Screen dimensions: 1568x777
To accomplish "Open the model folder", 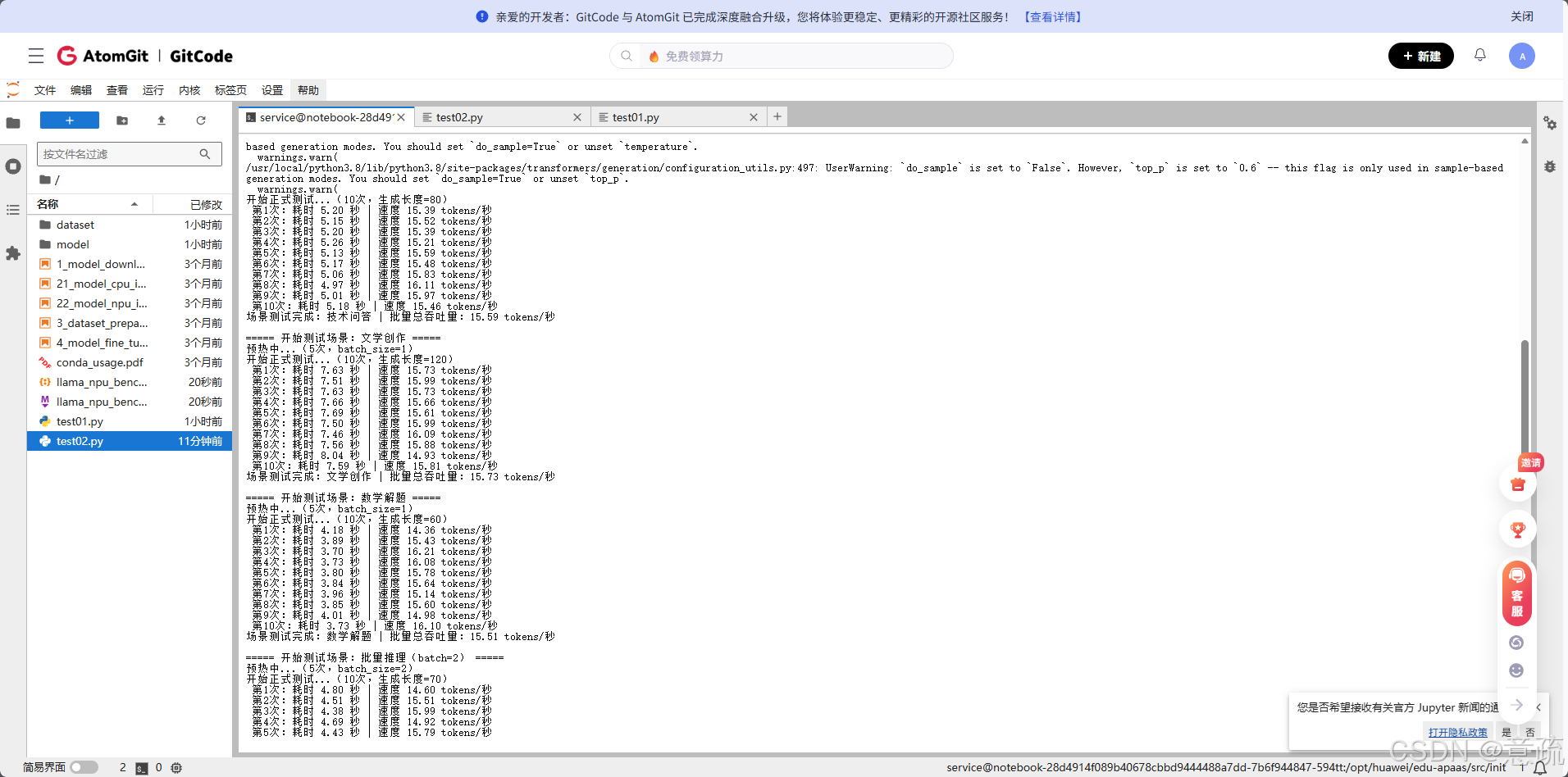I will click(130, 244).
